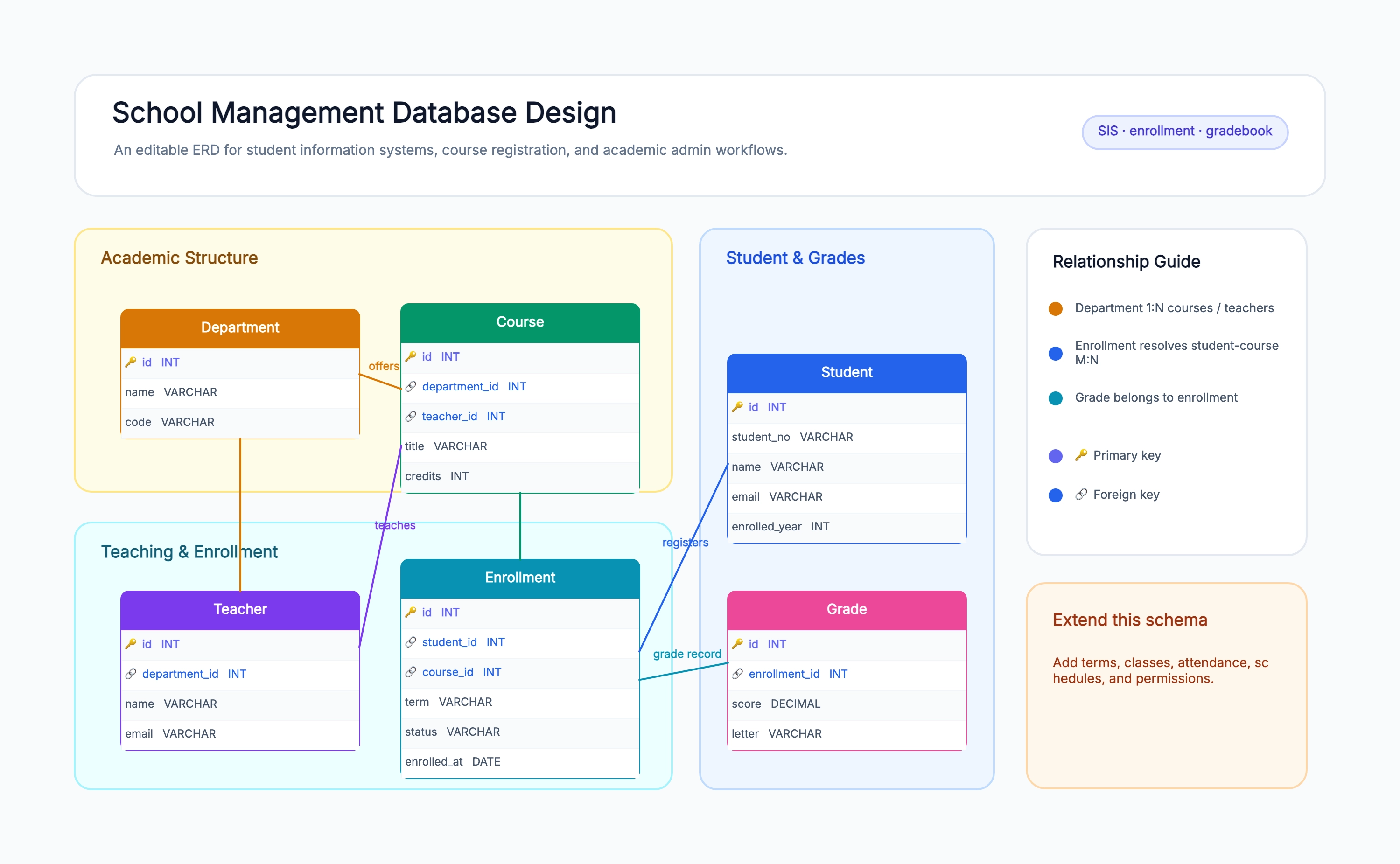
Task: Click blue dot beside Enrollment resolves student-course
Action: pyautogui.click(x=1056, y=353)
